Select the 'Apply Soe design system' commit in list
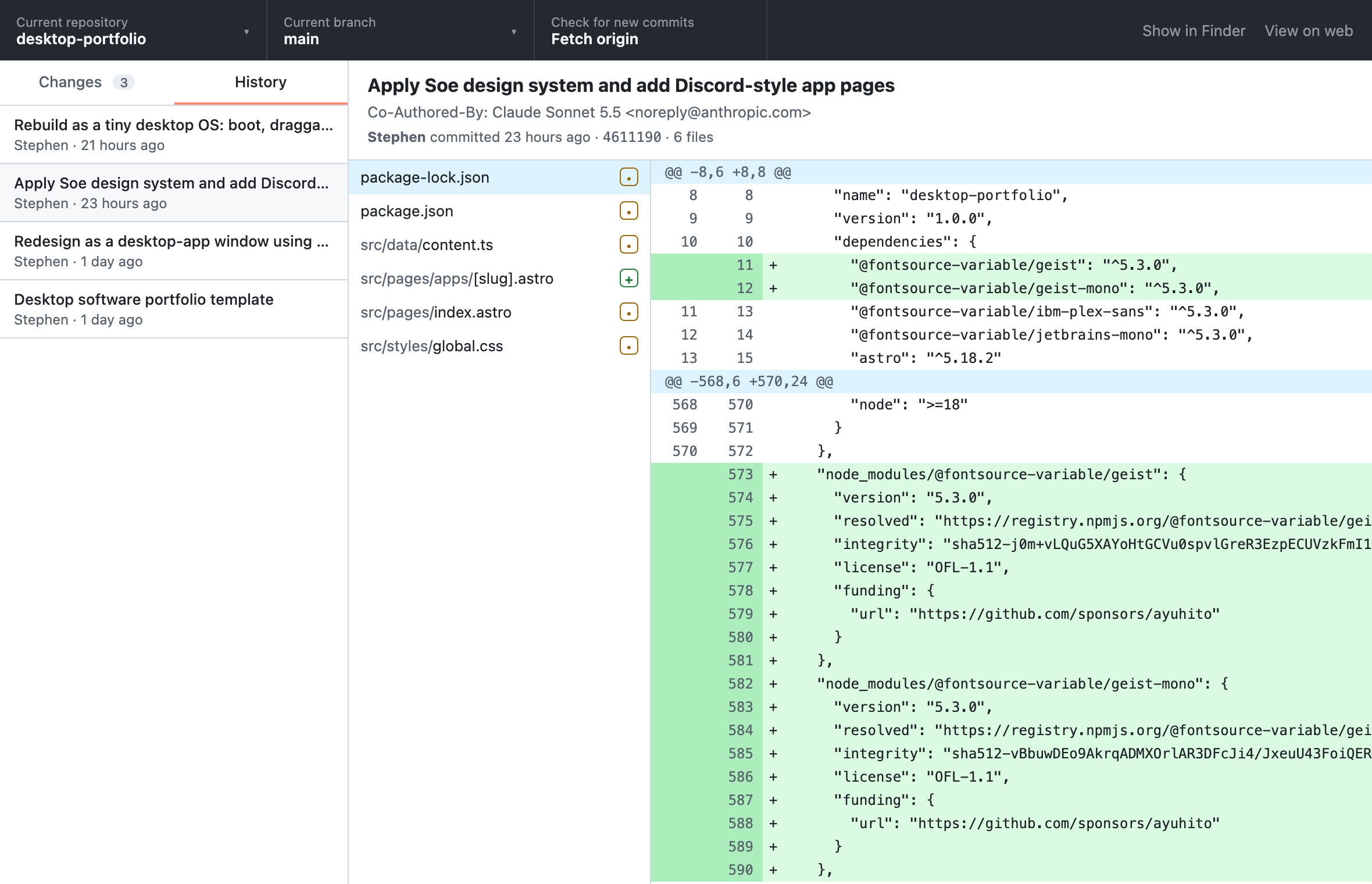This screenshot has height=884, width=1372. (174, 193)
